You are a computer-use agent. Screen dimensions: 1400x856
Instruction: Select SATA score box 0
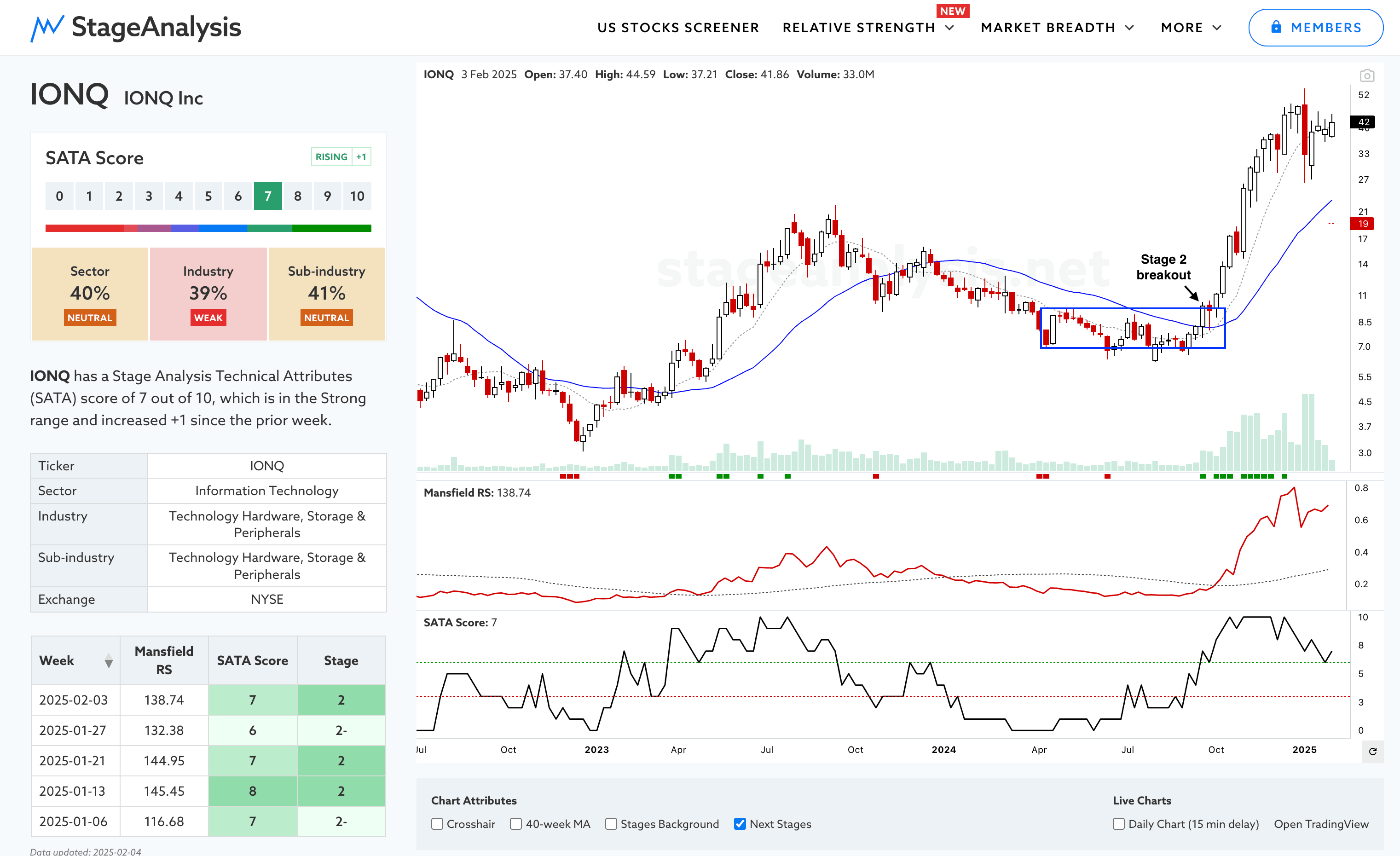(59, 196)
